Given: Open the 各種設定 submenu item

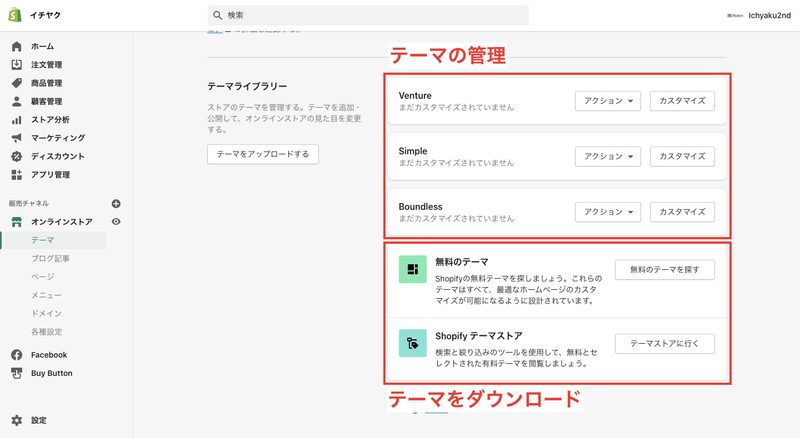Looking at the screenshot, I should [x=46, y=332].
